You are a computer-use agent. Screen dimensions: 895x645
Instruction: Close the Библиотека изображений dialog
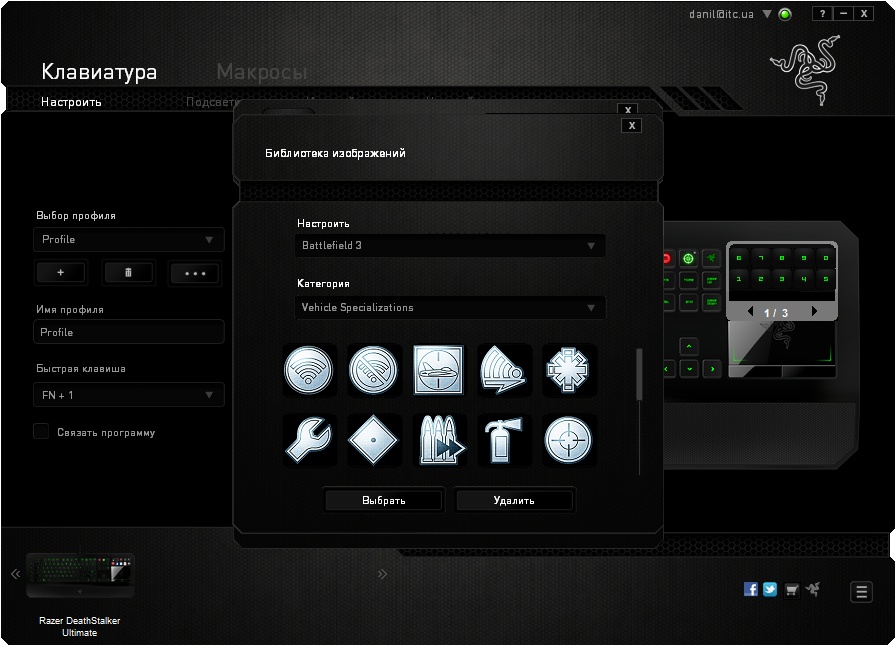pos(631,126)
